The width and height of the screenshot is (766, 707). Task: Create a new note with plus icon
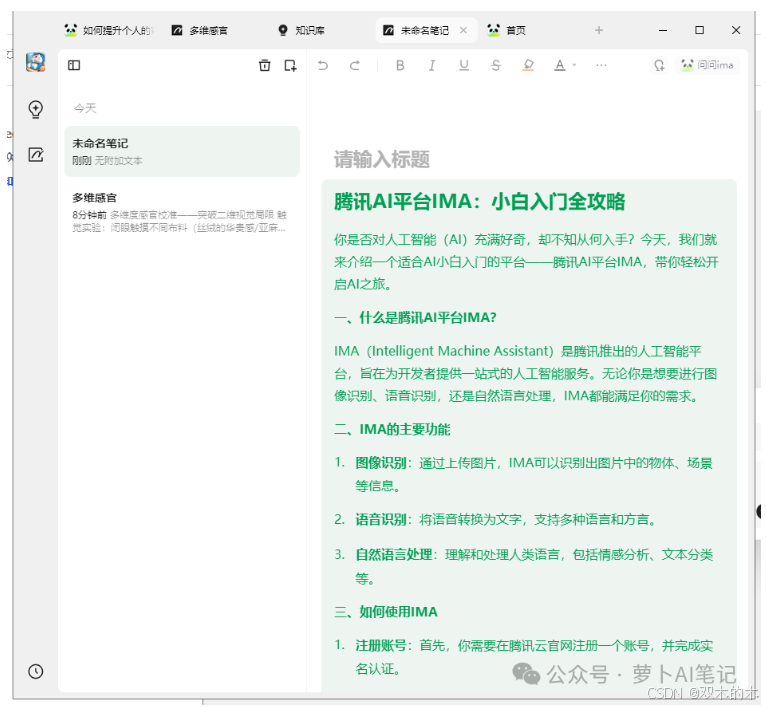290,65
